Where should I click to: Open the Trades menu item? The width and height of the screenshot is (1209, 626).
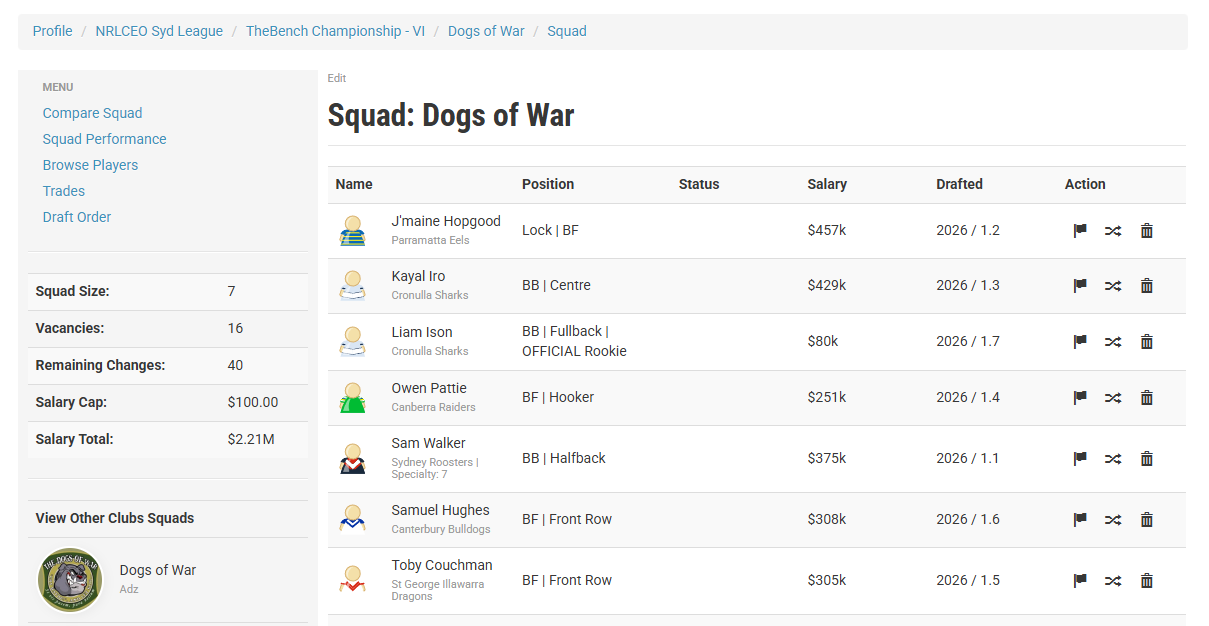[x=63, y=191]
